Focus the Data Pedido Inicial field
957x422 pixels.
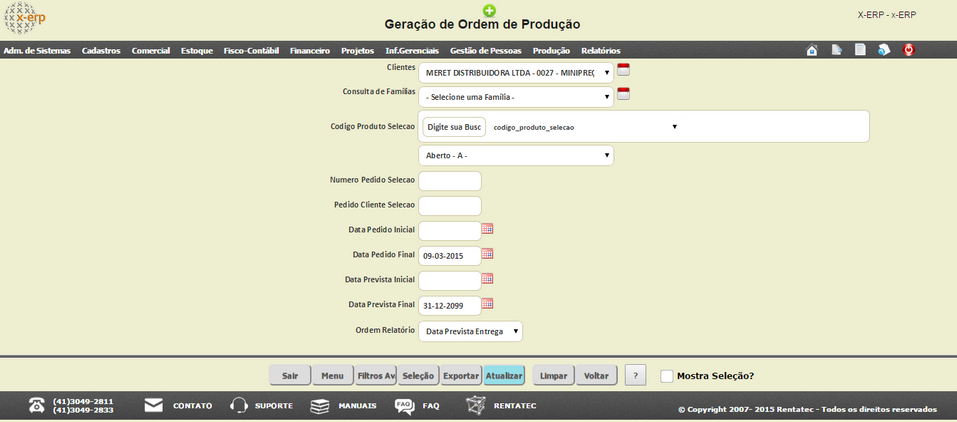pos(450,231)
